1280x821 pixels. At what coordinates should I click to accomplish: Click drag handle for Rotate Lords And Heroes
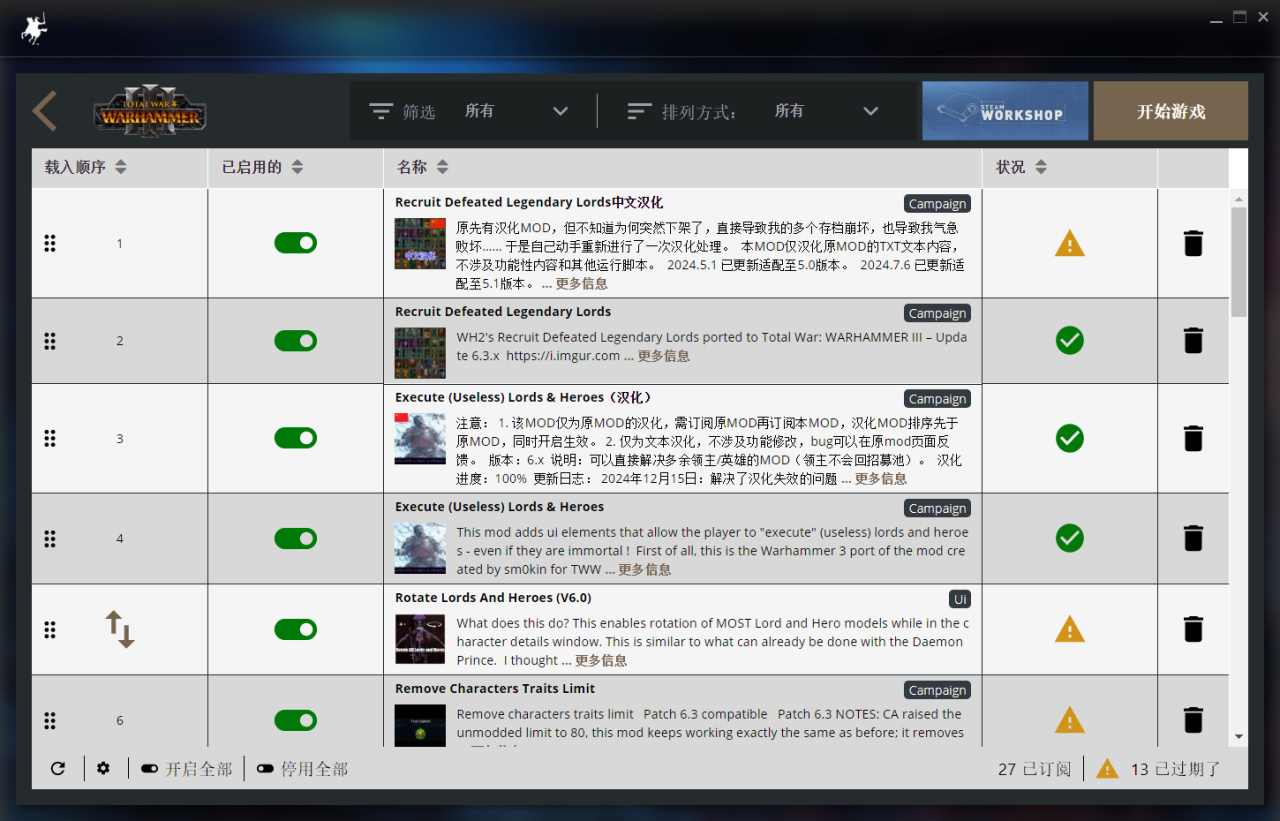point(50,629)
